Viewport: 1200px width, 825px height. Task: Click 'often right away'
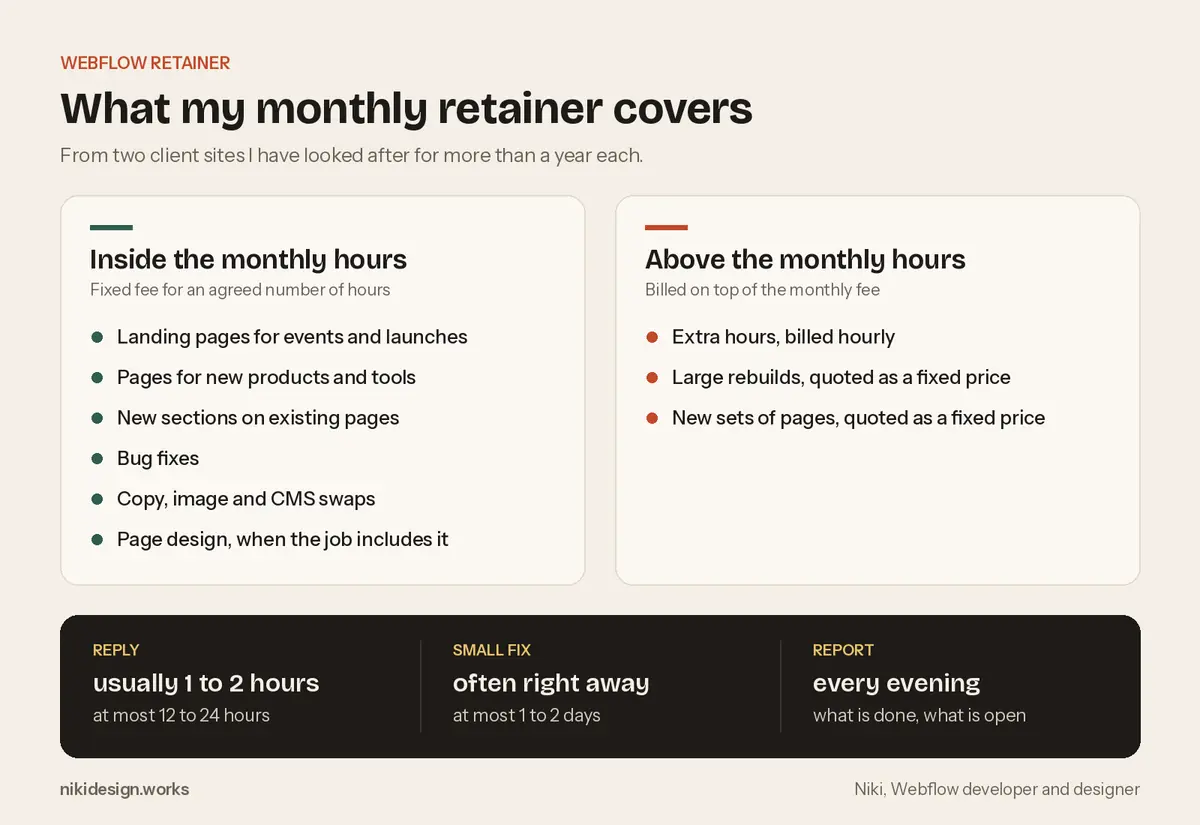tap(551, 683)
